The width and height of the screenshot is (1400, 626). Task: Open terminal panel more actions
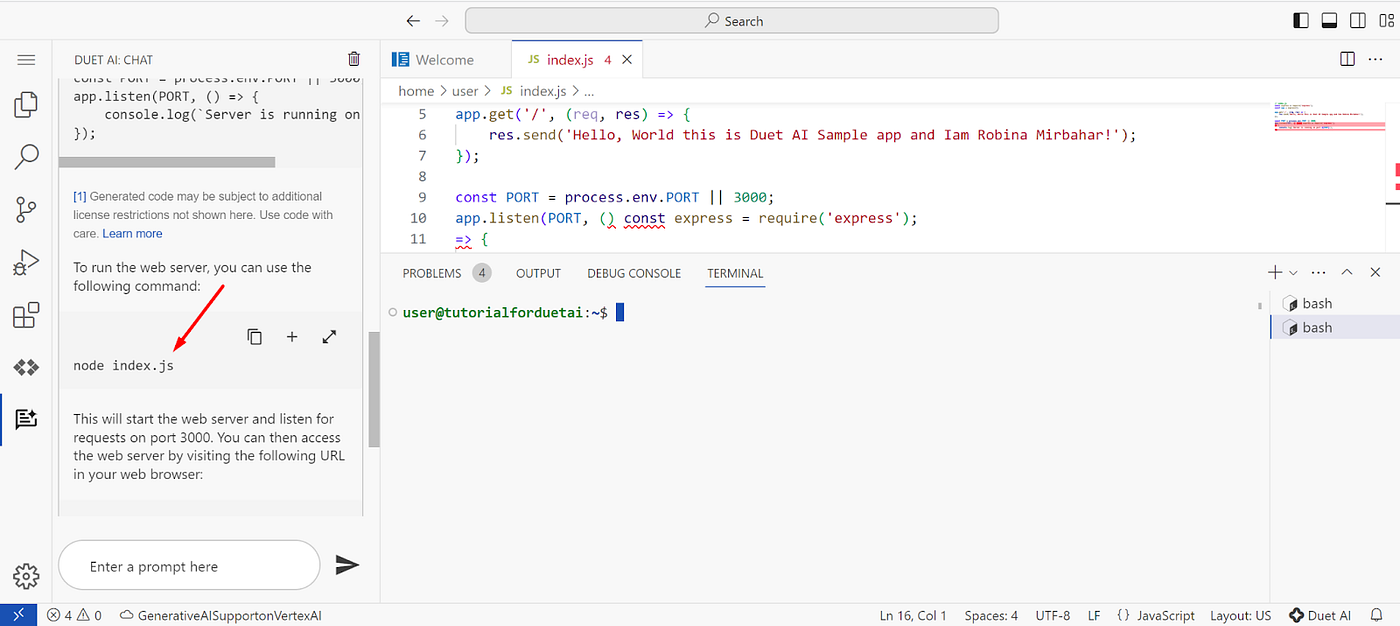(1318, 273)
